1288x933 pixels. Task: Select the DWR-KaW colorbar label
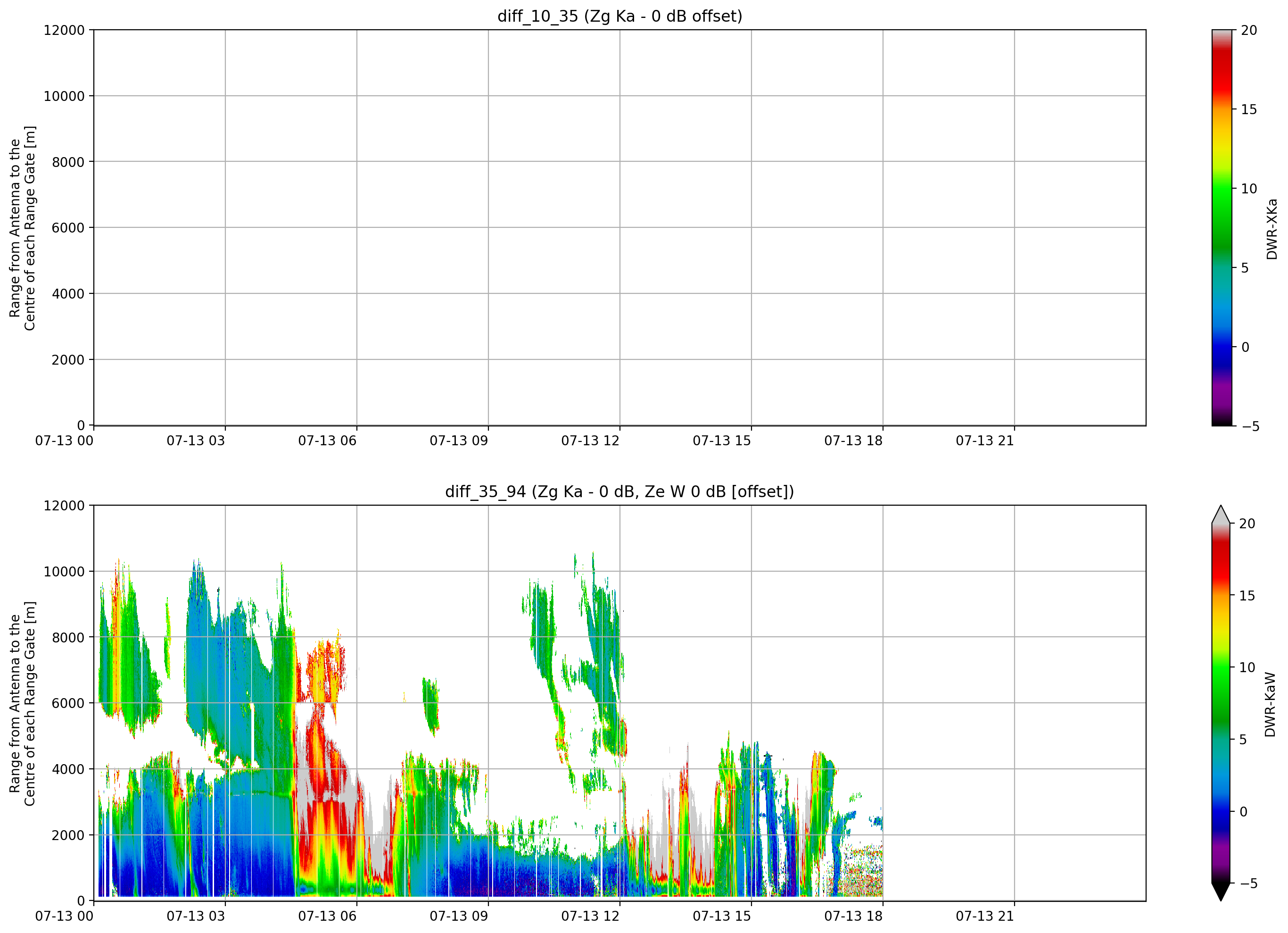pos(1271,705)
